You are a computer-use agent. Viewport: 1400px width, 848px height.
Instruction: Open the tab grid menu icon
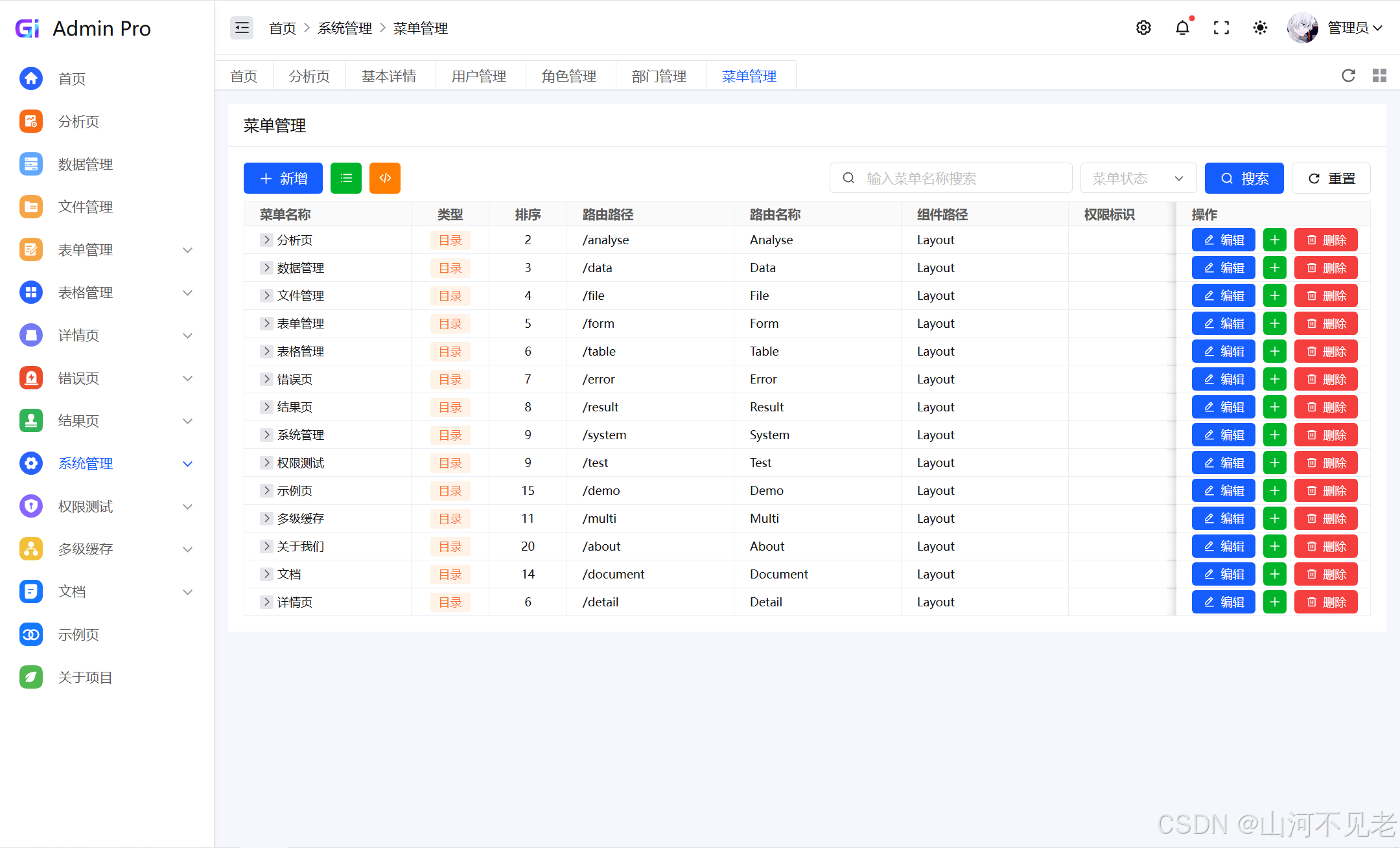1379,76
